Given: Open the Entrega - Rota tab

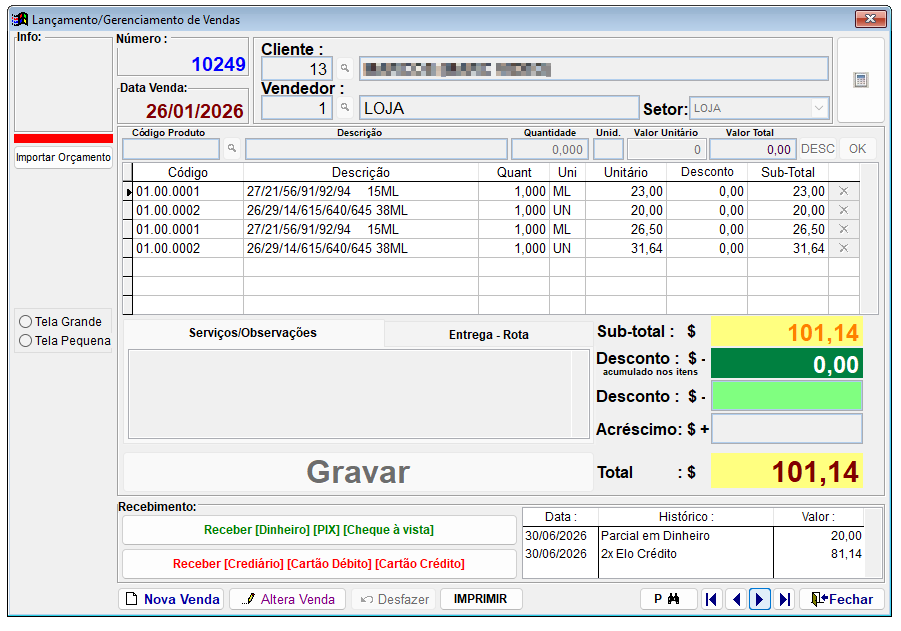Looking at the screenshot, I should [488, 334].
